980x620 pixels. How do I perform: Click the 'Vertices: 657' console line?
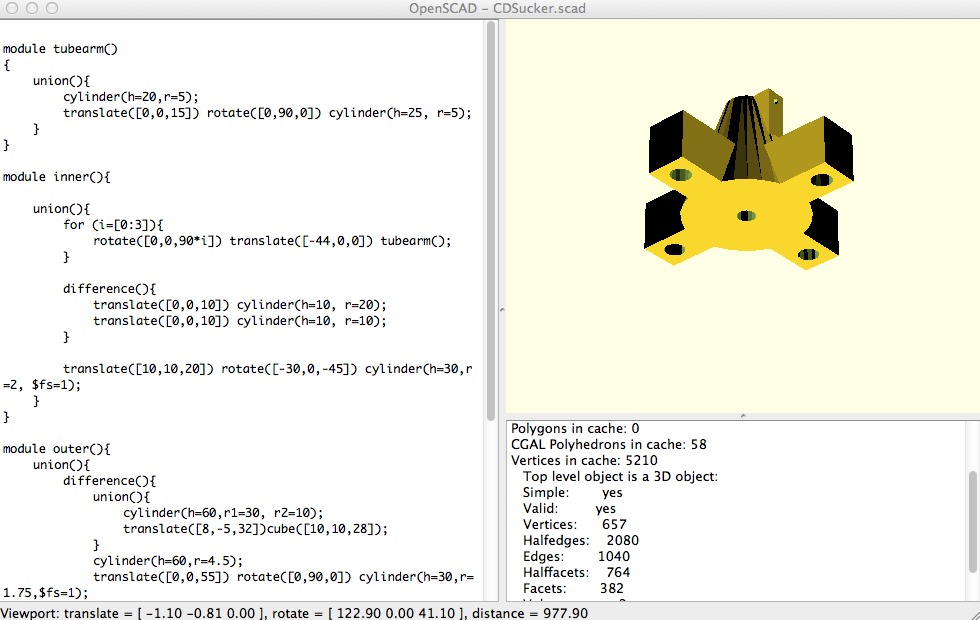tap(574, 524)
